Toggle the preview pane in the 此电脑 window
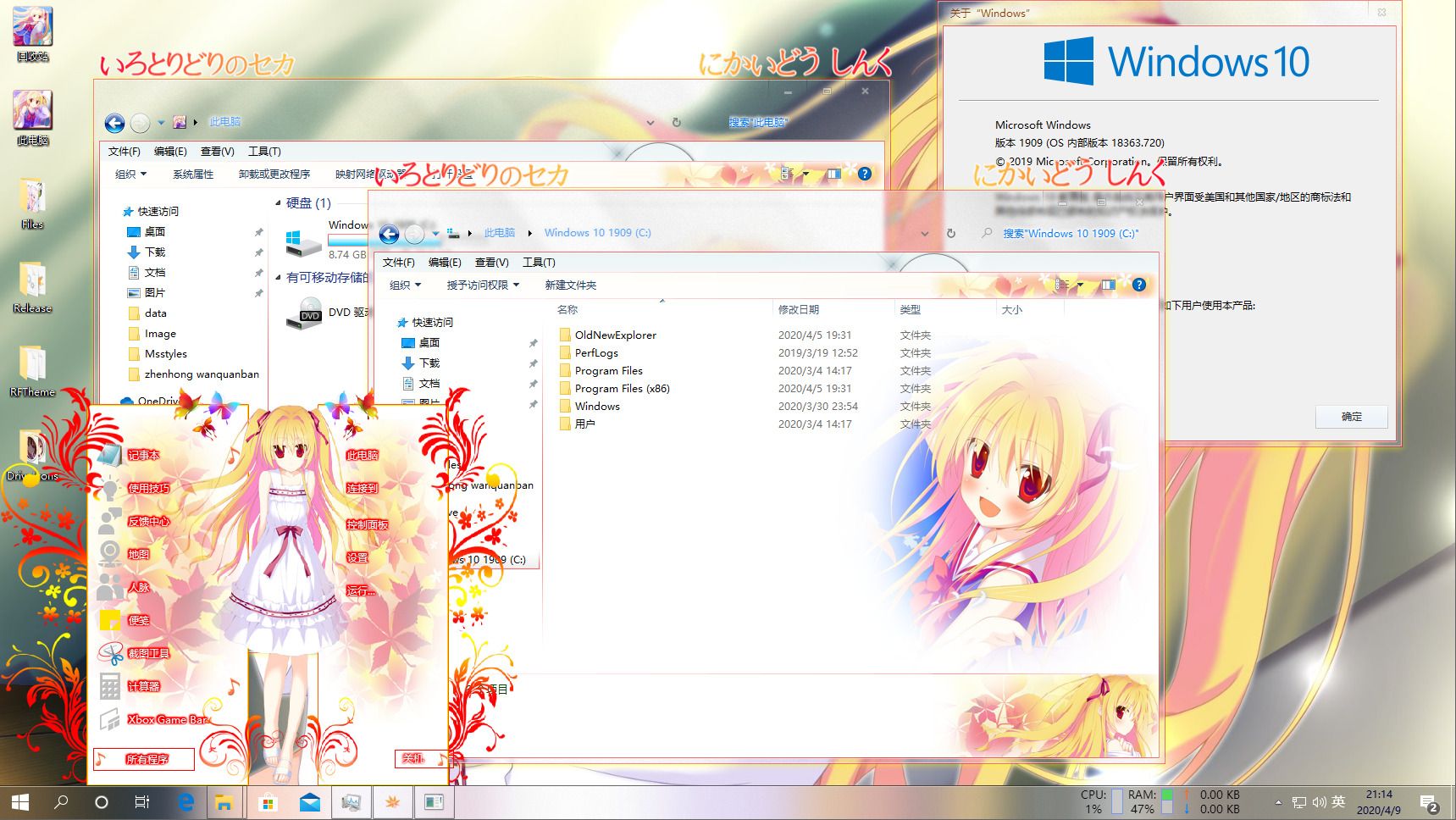 (833, 174)
